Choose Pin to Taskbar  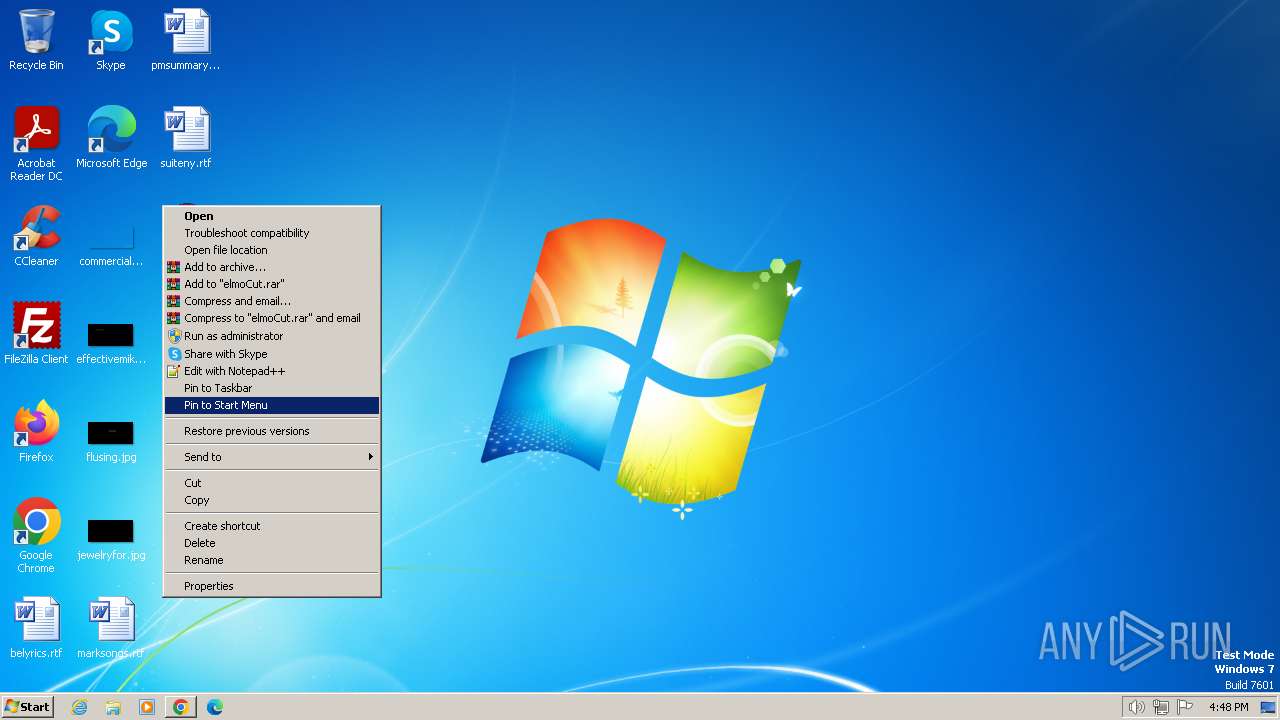point(272,388)
